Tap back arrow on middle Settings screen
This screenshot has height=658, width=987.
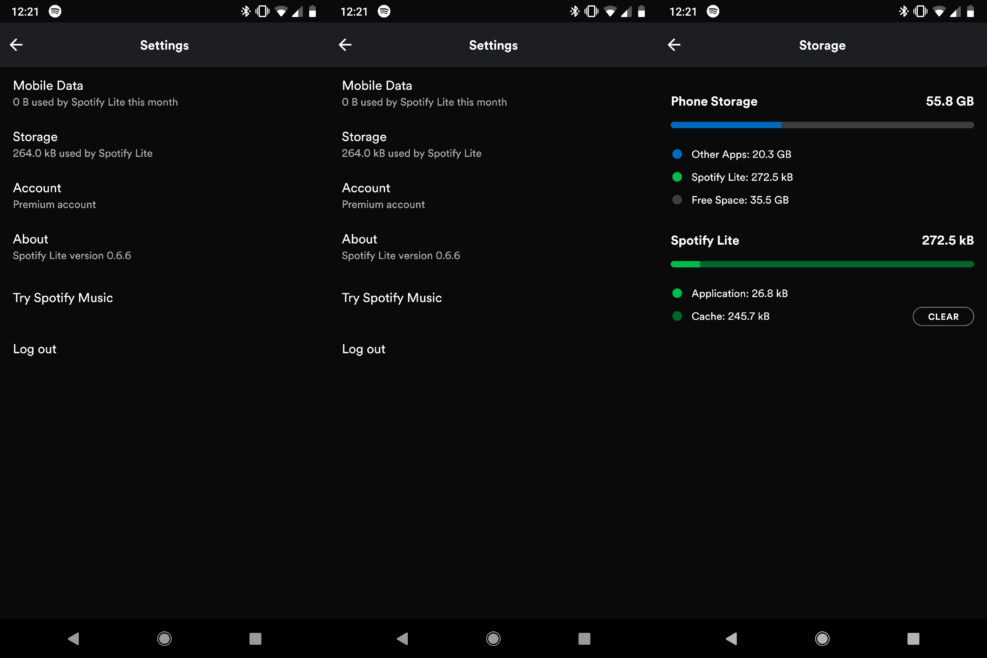tap(345, 45)
